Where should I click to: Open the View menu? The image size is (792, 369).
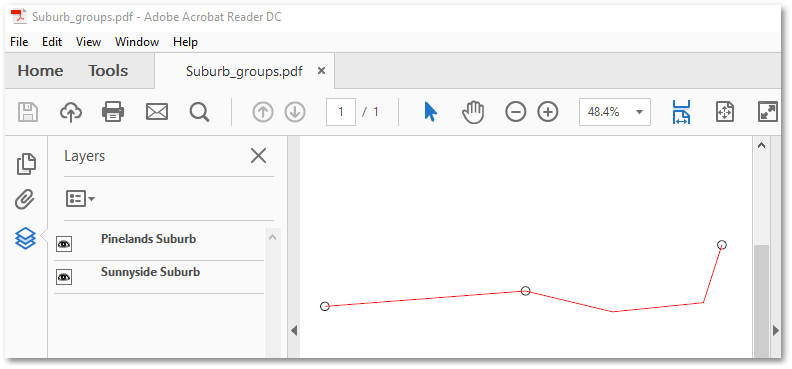[88, 42]
